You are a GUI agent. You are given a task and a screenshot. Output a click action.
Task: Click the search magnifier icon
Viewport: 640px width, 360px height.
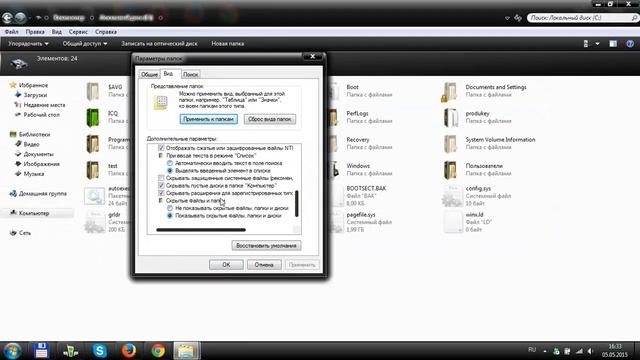pos(634,18)
